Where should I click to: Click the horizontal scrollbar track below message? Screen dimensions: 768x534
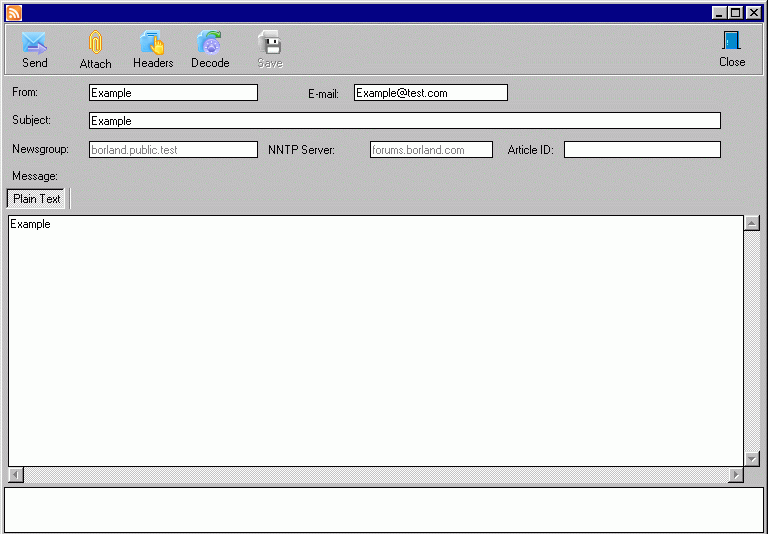(376, 475)
